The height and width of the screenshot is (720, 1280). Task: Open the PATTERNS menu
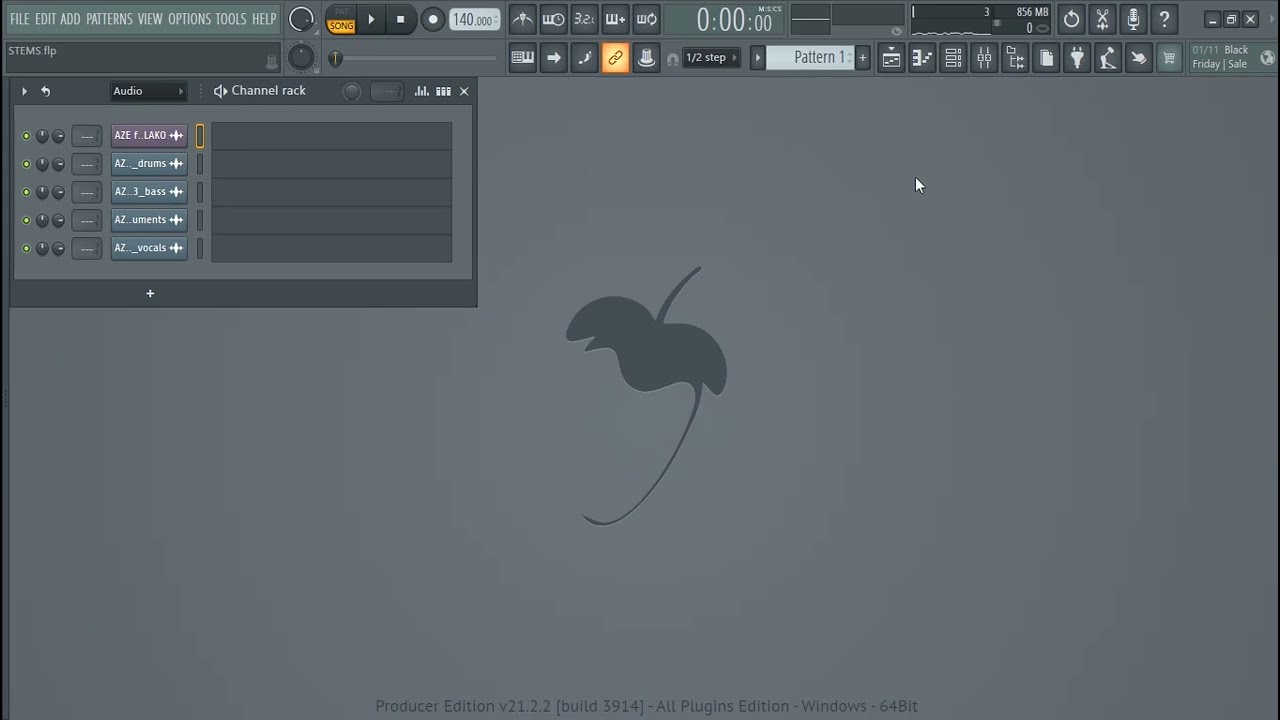(x=109, y=19)
